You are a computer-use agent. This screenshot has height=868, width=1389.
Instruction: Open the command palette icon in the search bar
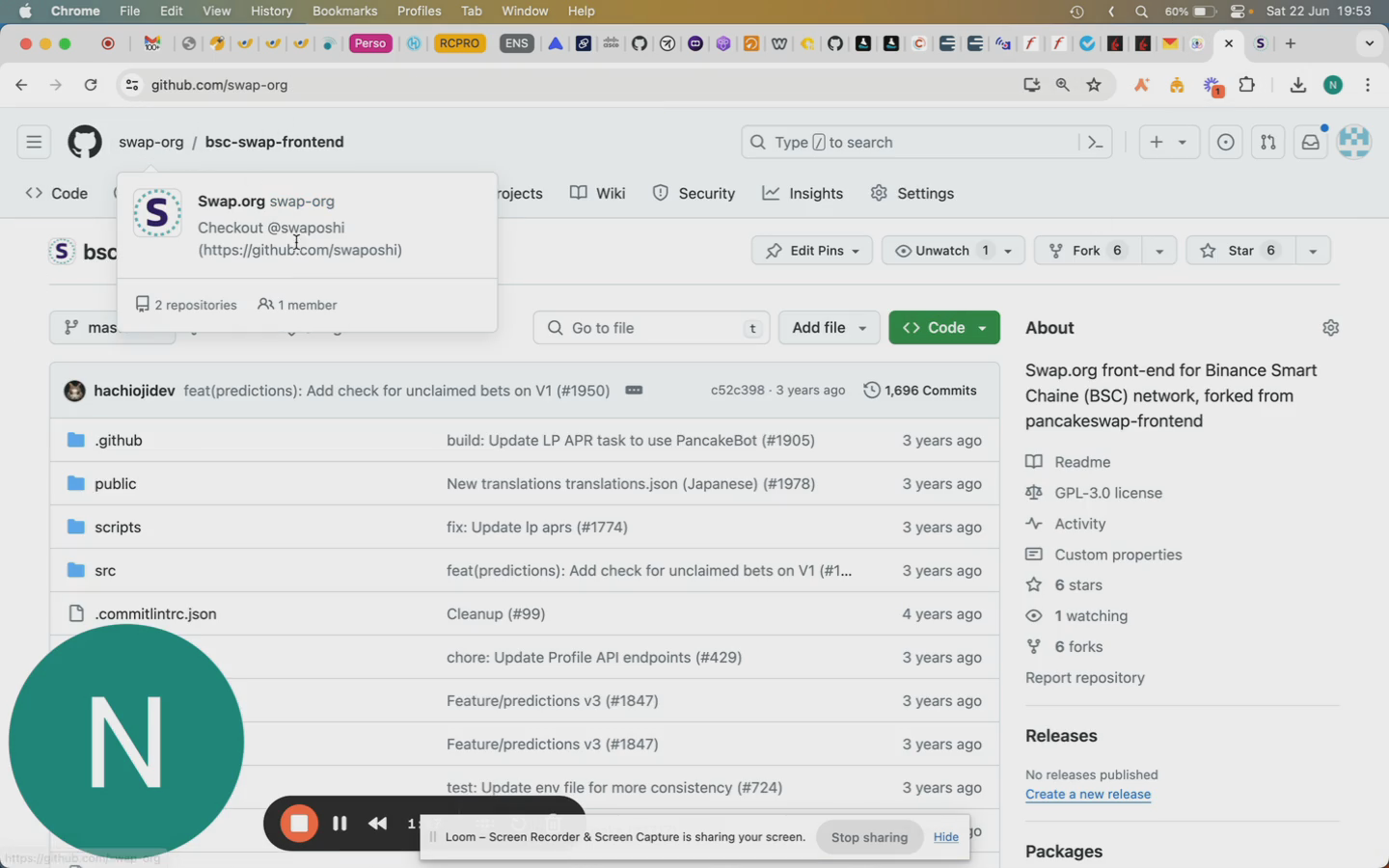click(x=1095, y=142)
